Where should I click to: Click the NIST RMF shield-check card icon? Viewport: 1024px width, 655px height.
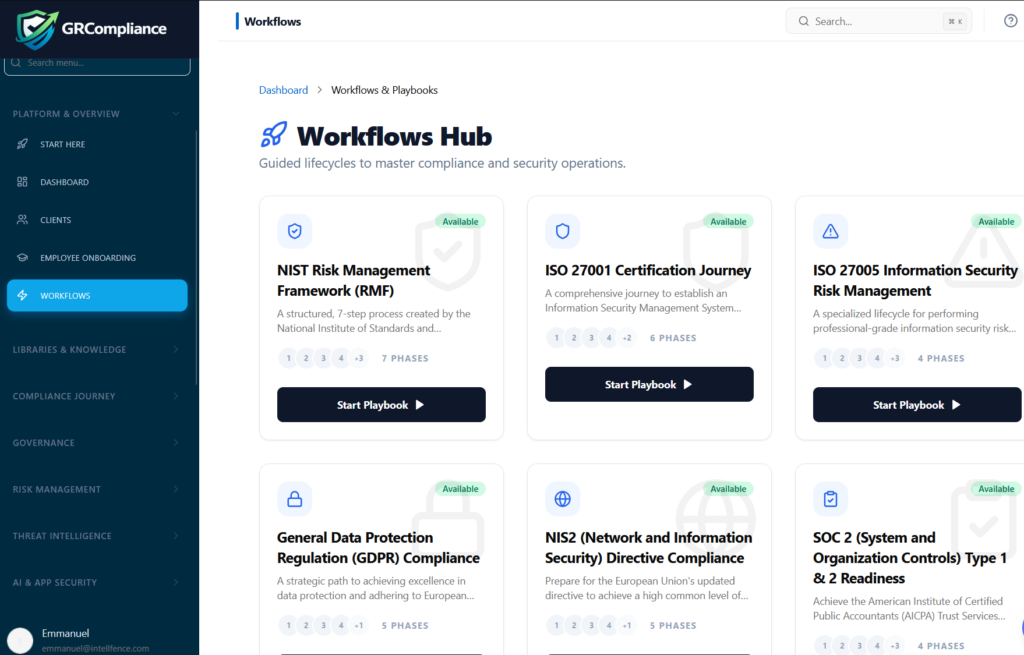click(x=294, y=231)
